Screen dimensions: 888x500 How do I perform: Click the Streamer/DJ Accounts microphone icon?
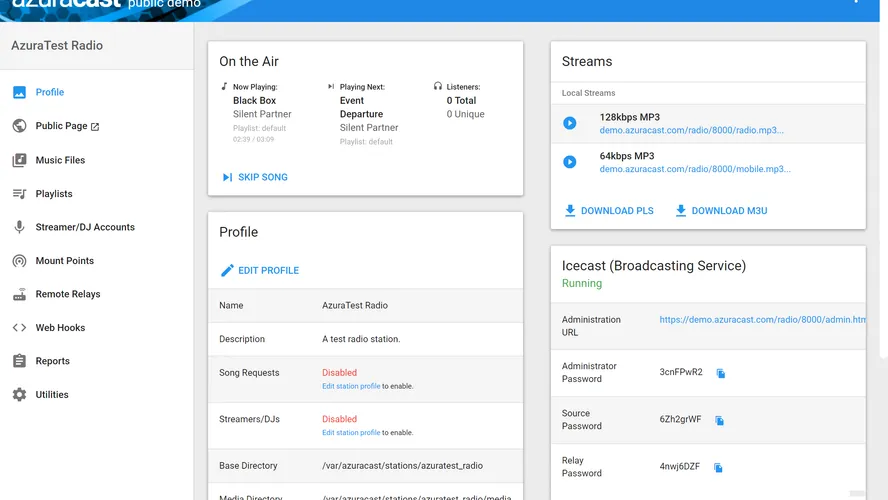tap(19, 227)
